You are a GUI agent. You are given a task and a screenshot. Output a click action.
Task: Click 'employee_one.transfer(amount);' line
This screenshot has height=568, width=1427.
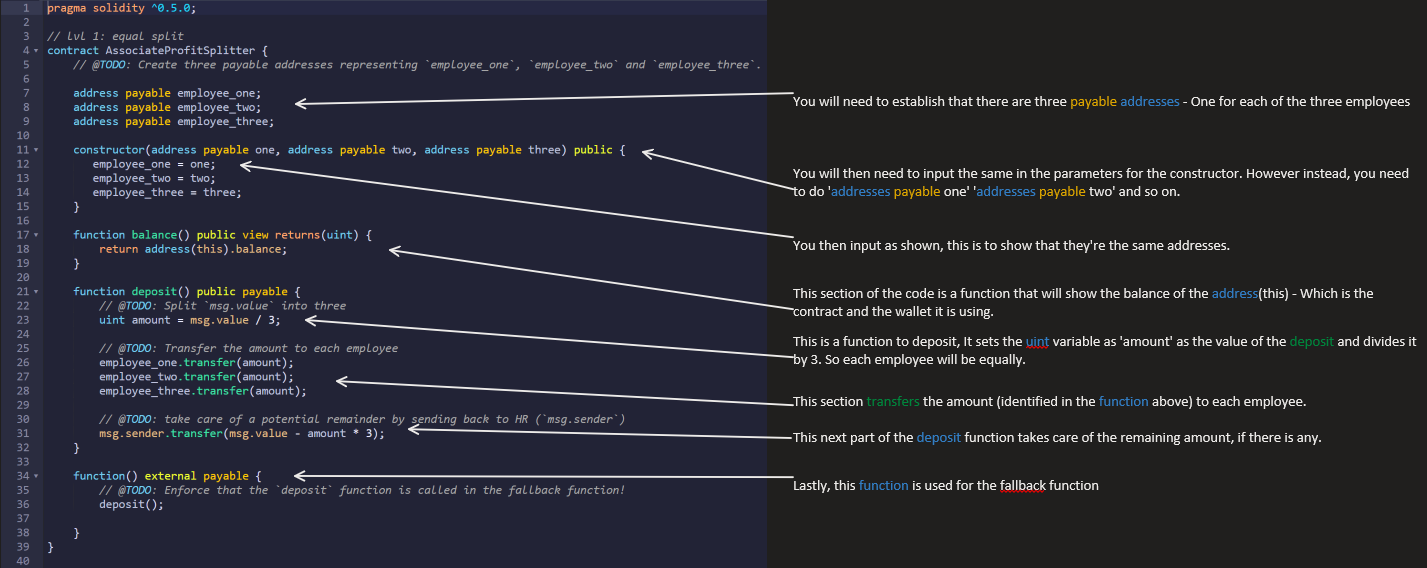point(196,363)
